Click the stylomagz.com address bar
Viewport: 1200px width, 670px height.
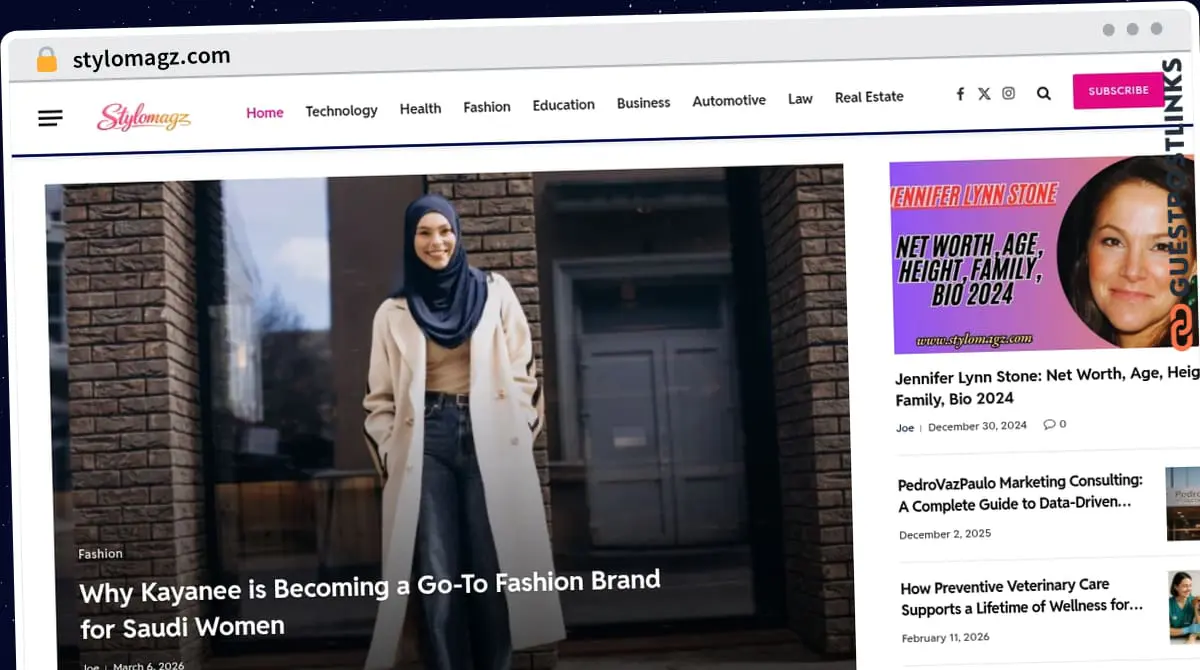click(x=151, y=58)
